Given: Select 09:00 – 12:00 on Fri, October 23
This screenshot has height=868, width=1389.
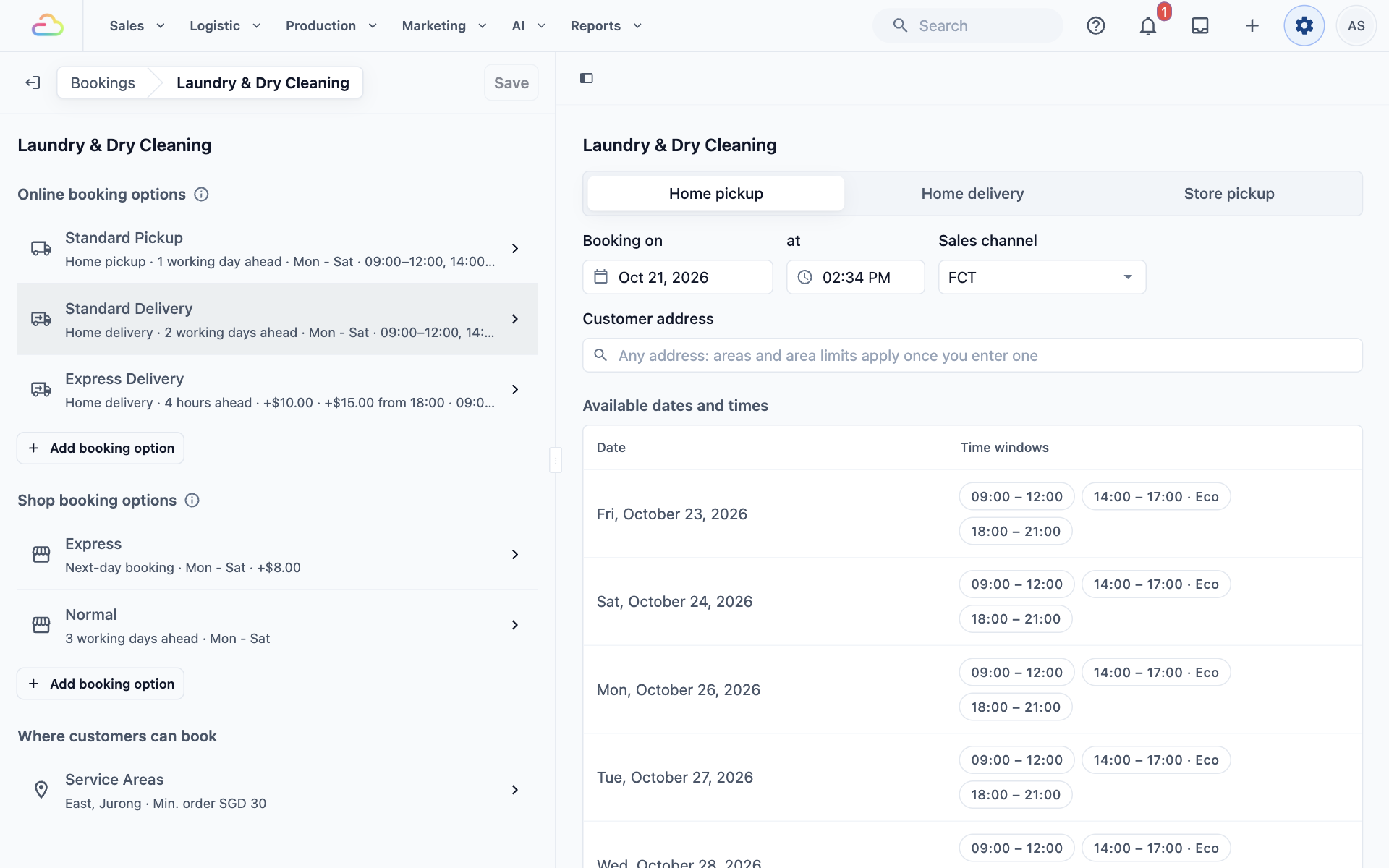Looking at the screenshot, I should [1016, 496].
